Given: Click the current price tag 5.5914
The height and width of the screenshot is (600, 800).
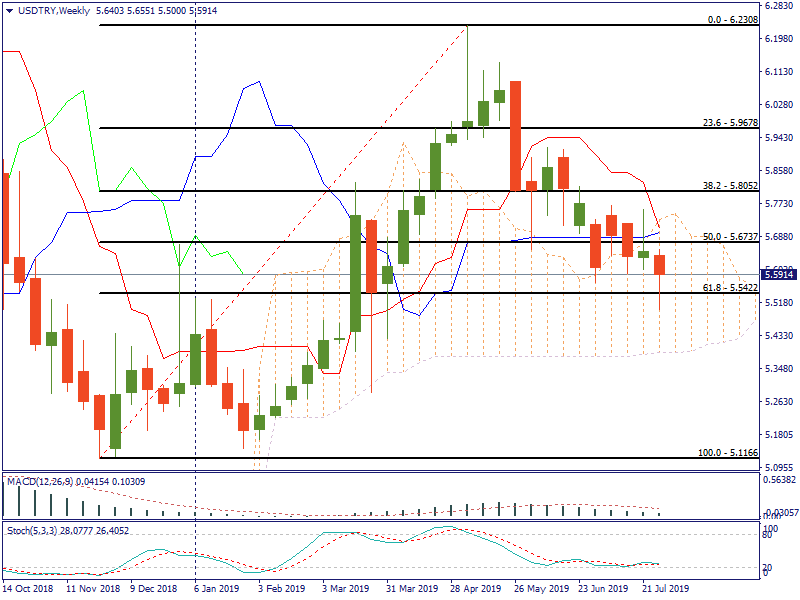Looking at the screenshot, I should pos(778,274).
